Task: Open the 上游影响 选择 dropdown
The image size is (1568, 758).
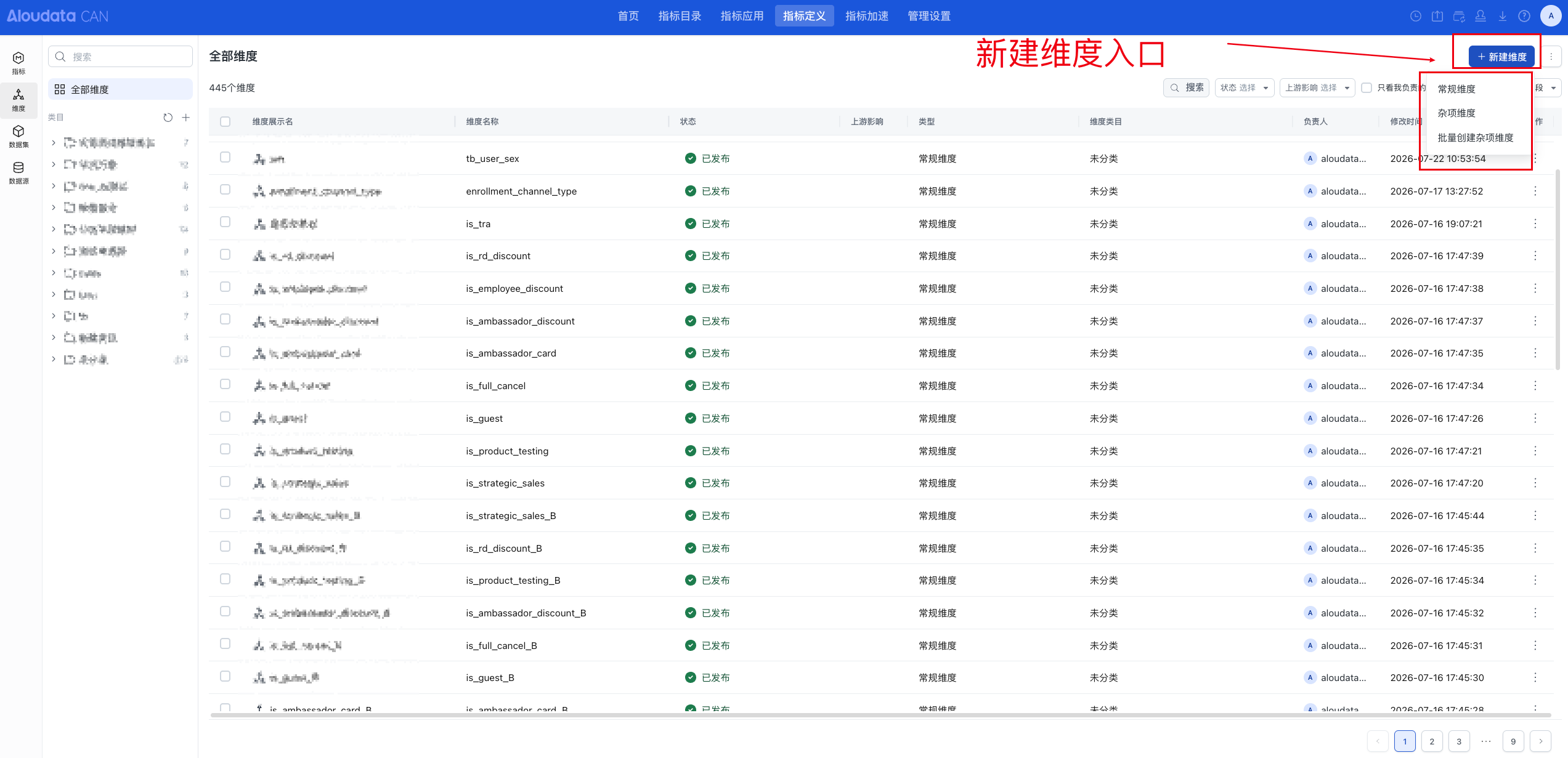Action: coord(1317,88)
